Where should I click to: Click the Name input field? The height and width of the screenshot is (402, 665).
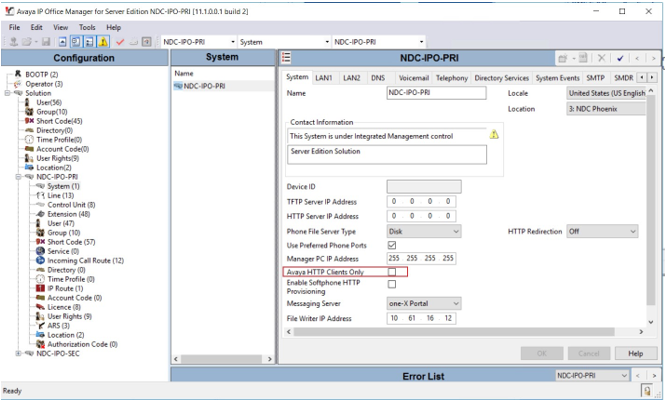[436, 93]
